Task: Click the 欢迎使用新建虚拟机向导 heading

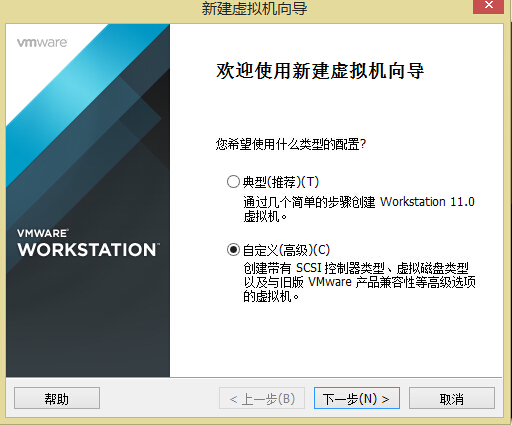Action: [320, 71]
